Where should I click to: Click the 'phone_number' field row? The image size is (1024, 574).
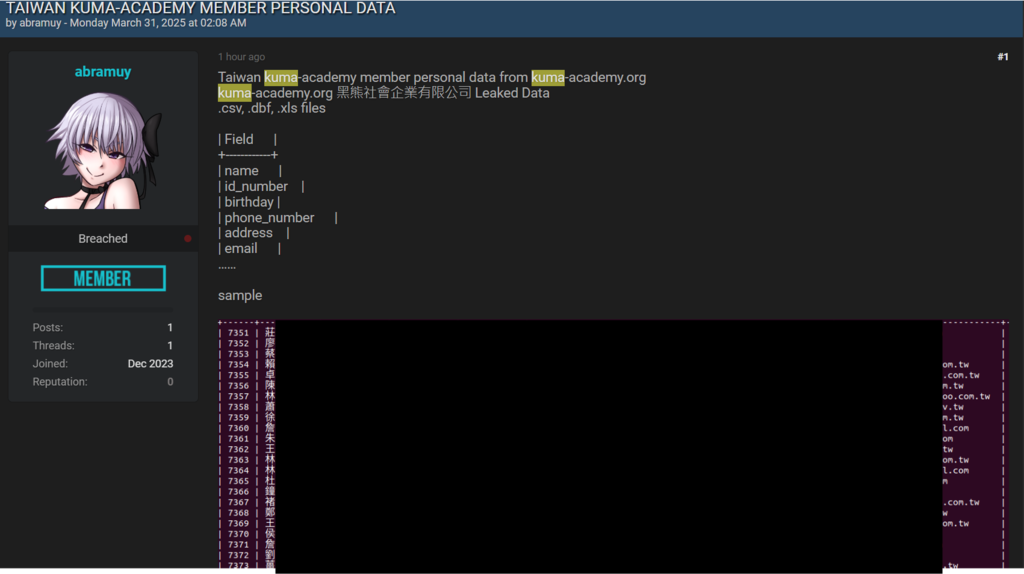(278, 218)
